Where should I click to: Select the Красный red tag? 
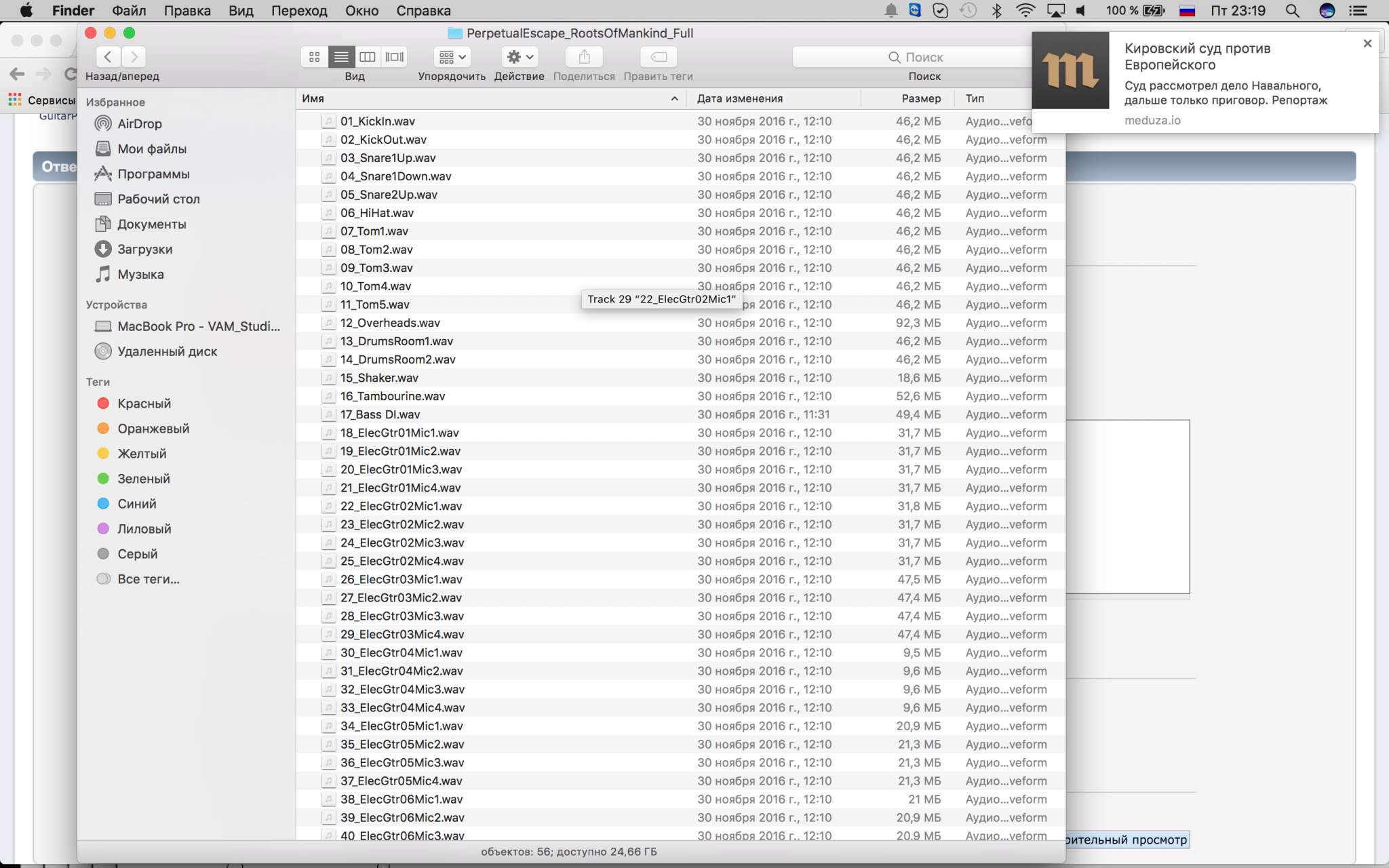[x=144, y=403]
